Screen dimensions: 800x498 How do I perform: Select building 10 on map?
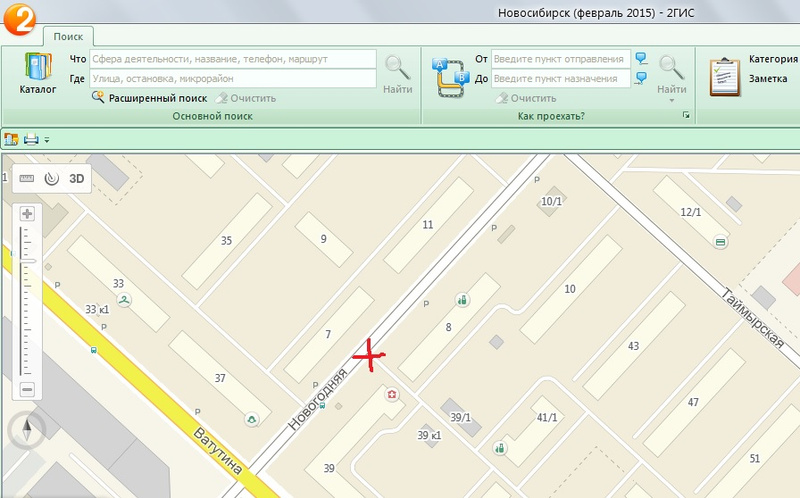pos(570,289)
